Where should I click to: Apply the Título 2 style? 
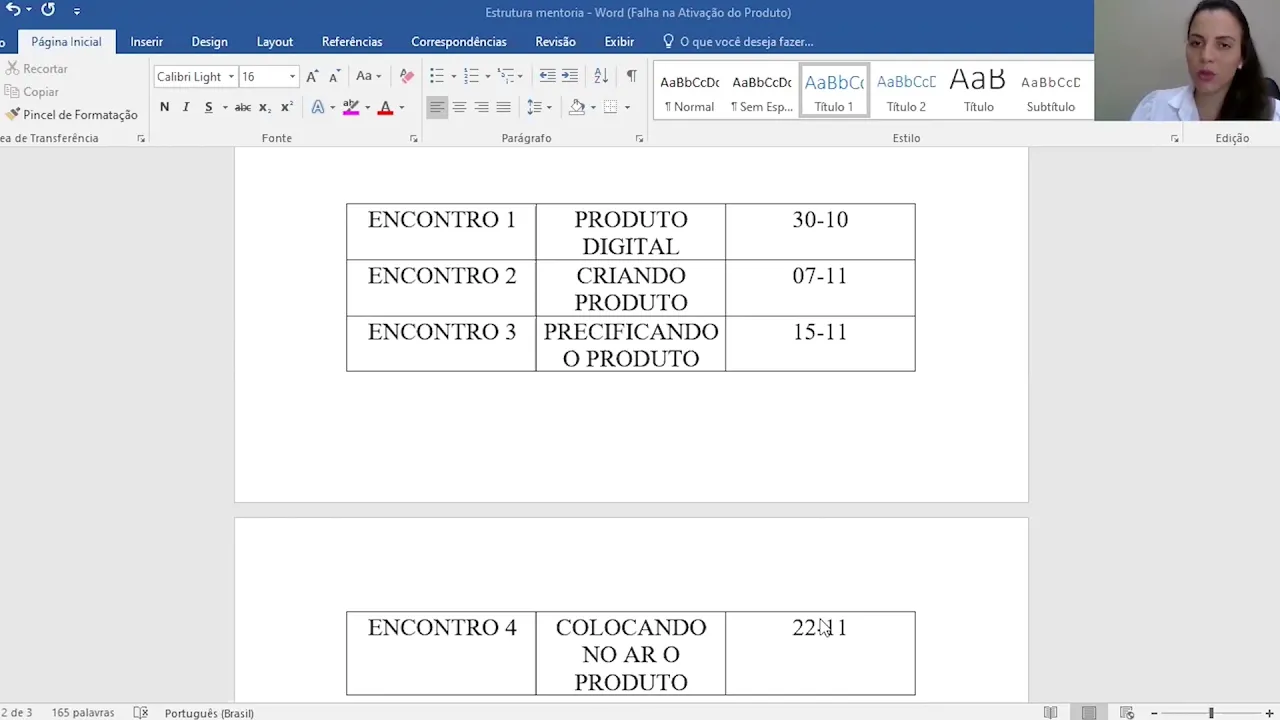[x=906, y=91]
